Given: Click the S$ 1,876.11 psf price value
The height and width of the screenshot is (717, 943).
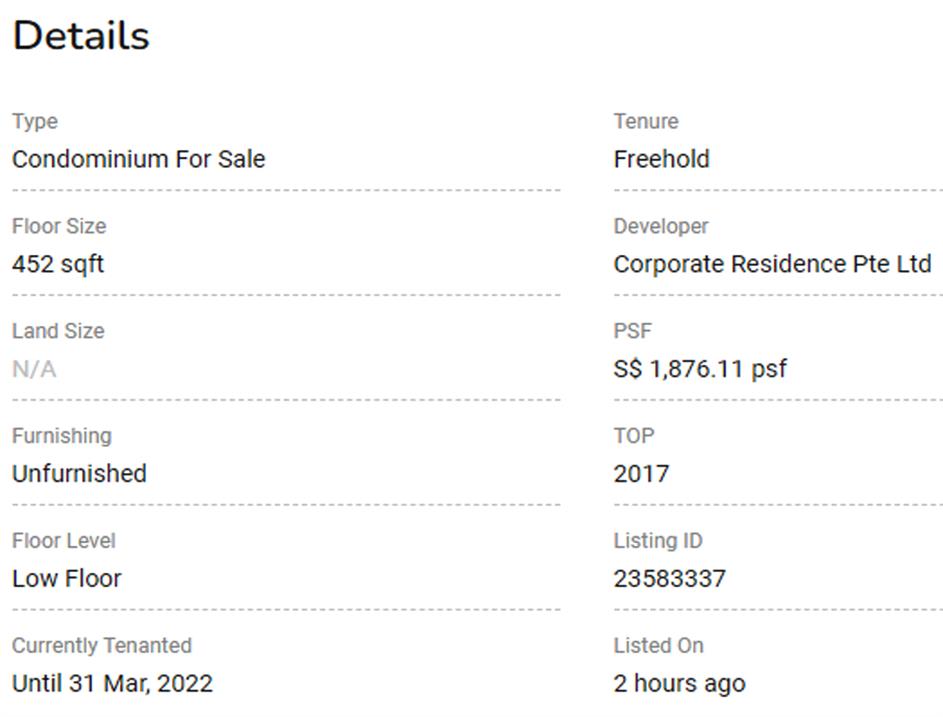Looking at the screenshot, I should click(x=700, y=369).
